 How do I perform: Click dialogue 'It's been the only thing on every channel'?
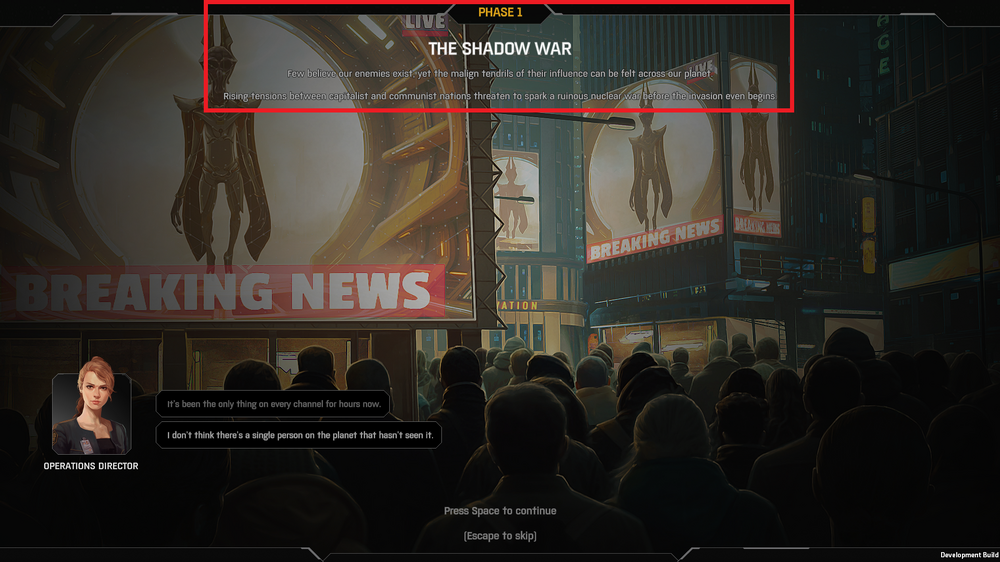(x=273, y=404)
